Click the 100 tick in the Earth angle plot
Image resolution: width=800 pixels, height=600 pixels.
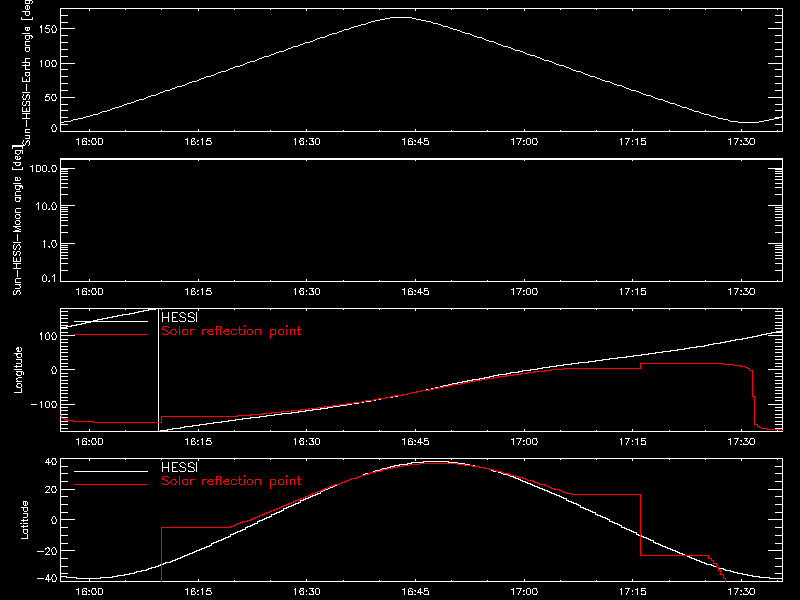(x=47, y=63)
